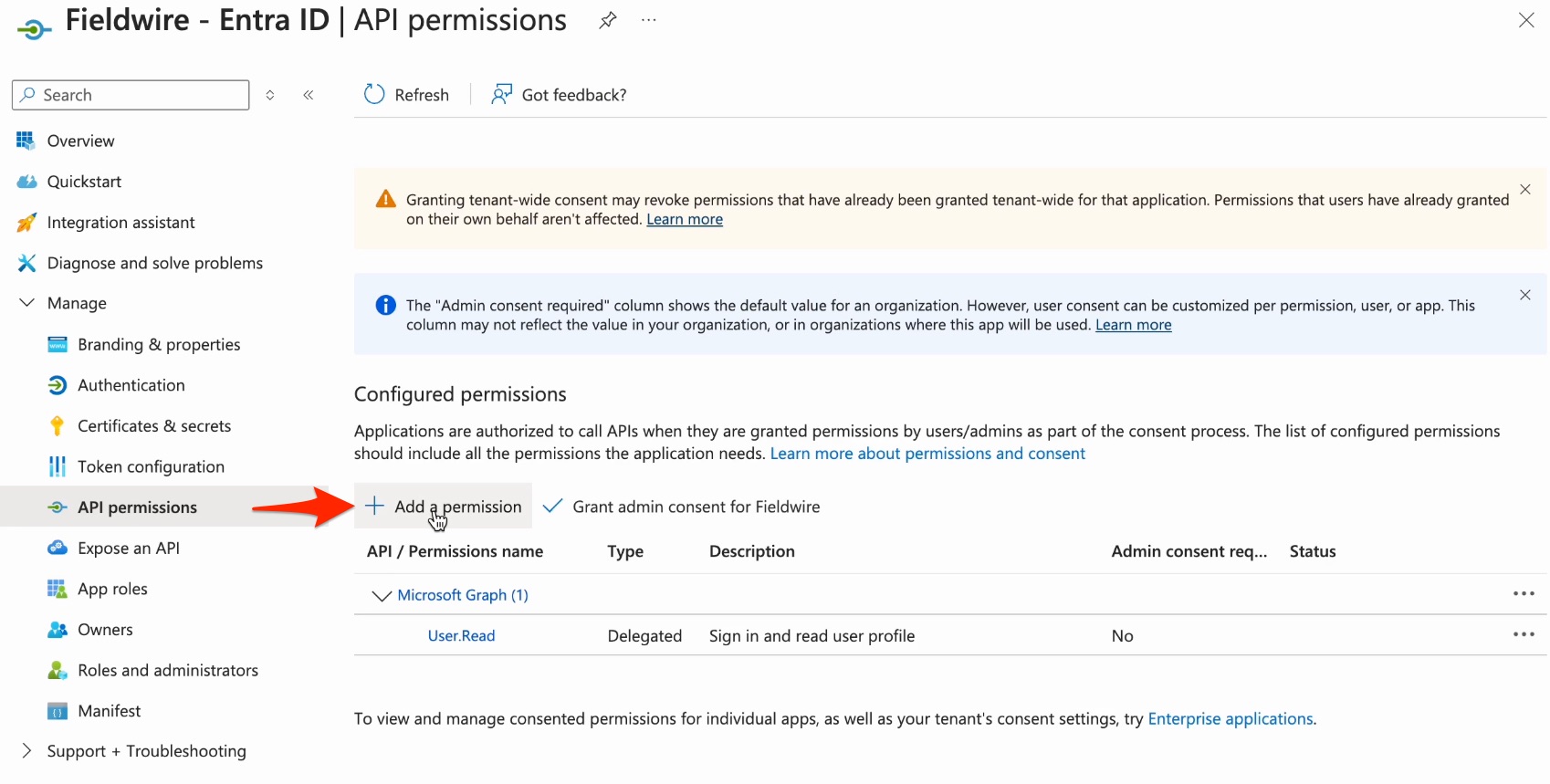Open Authentication settings

(131, 385)
